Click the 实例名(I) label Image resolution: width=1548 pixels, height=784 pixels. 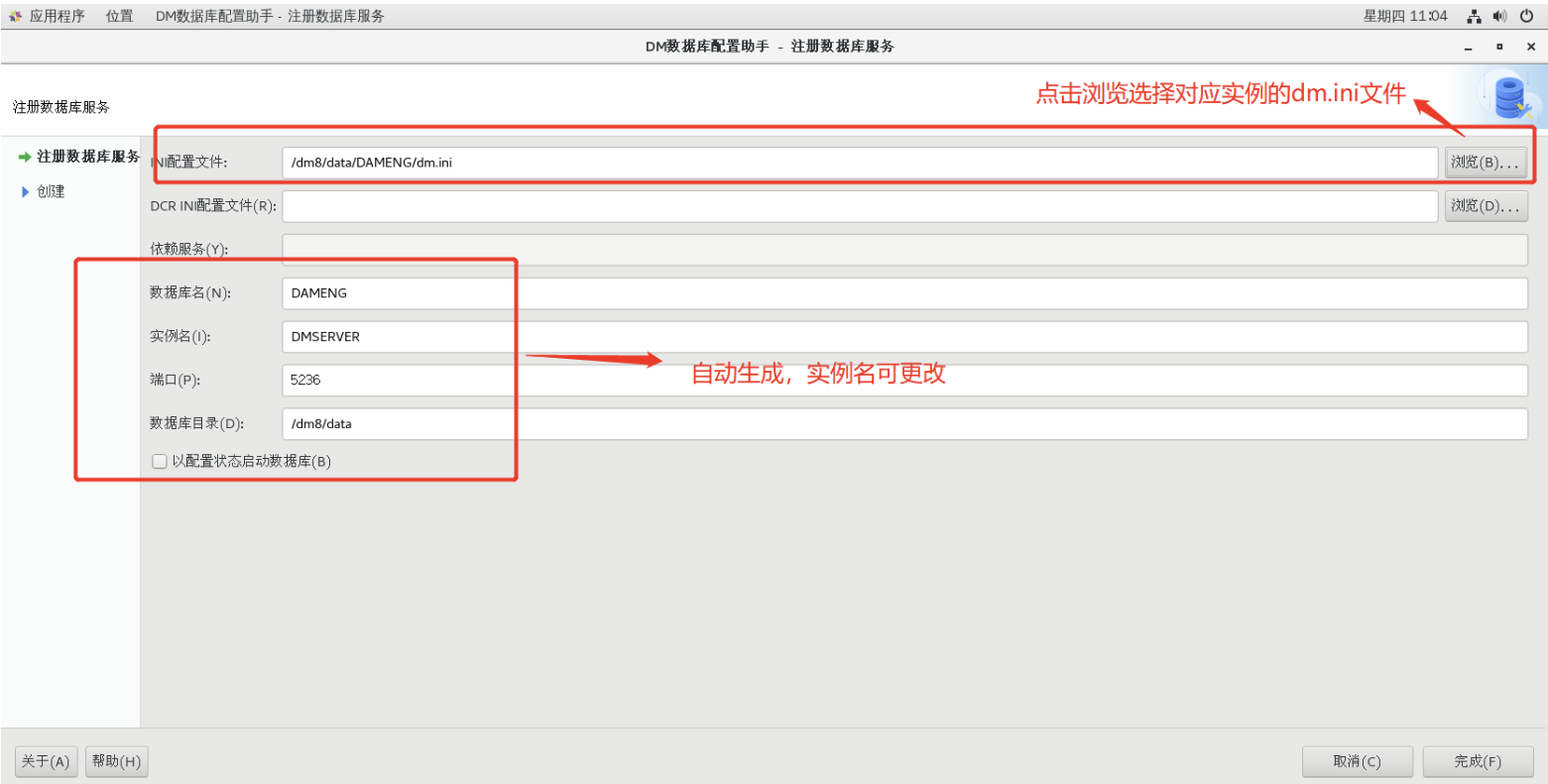pyautogui.click(x=180, y=337)
